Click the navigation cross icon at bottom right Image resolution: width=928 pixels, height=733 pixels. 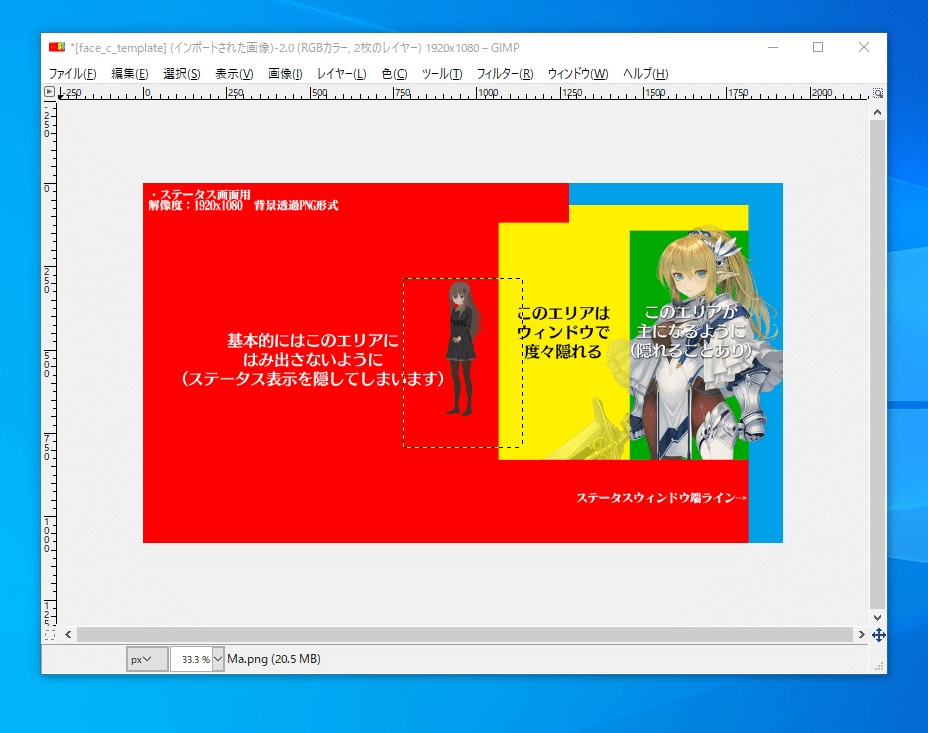pos(878,635)
